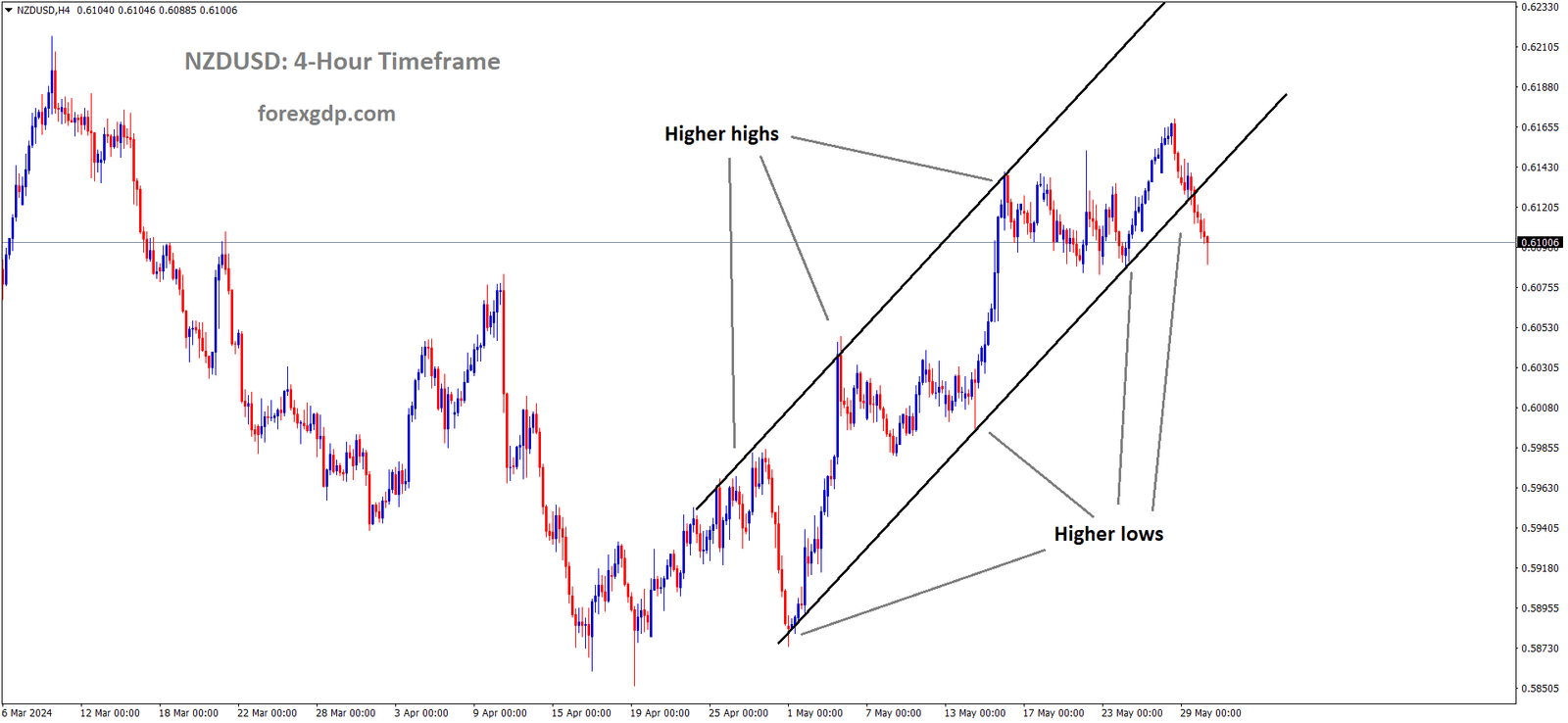Click the current price tag 0.61006
This screenshot has width=1568, height=723.
(x=1540, y=242)
